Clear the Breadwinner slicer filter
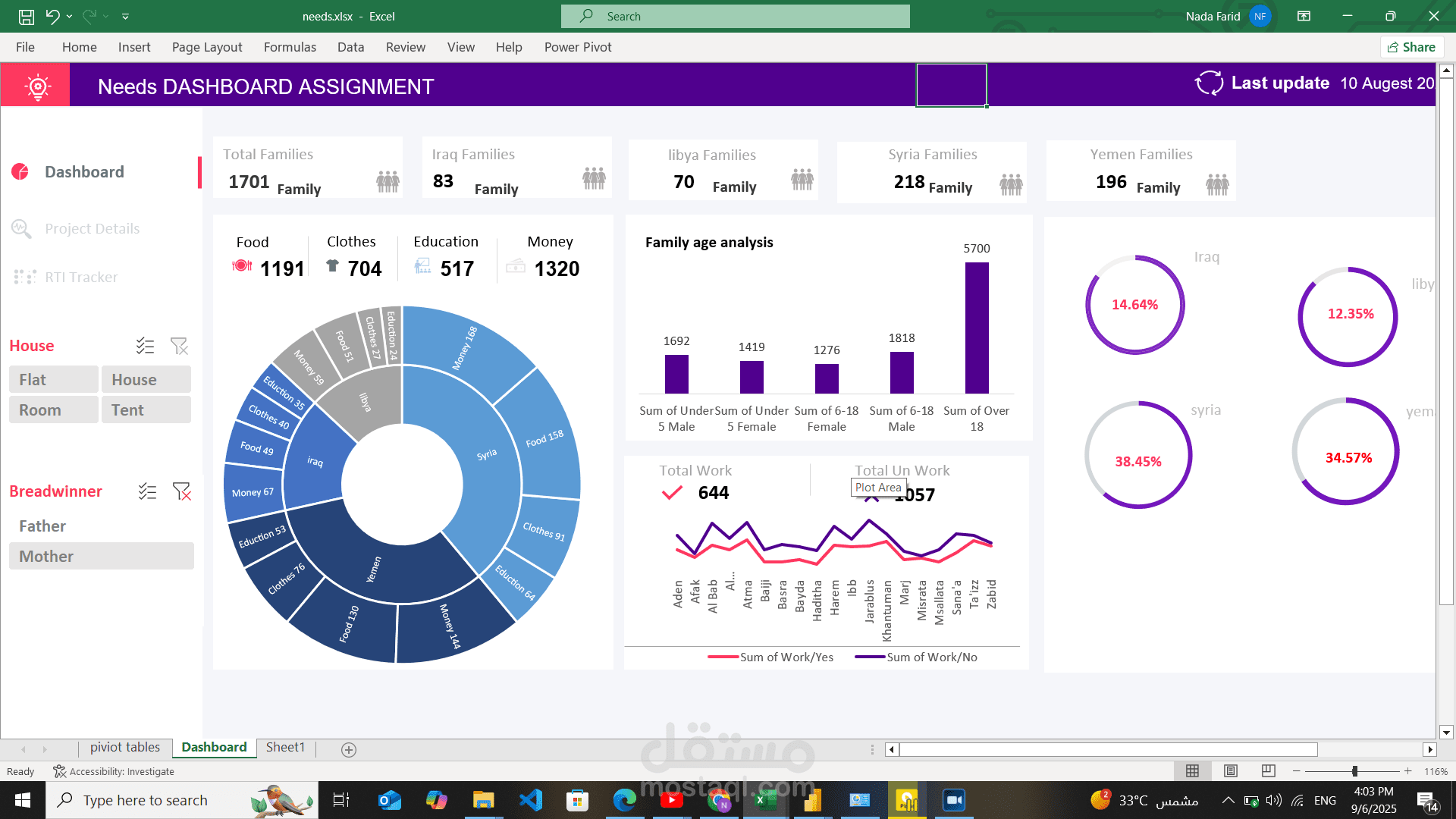 [x=181, y=491]
